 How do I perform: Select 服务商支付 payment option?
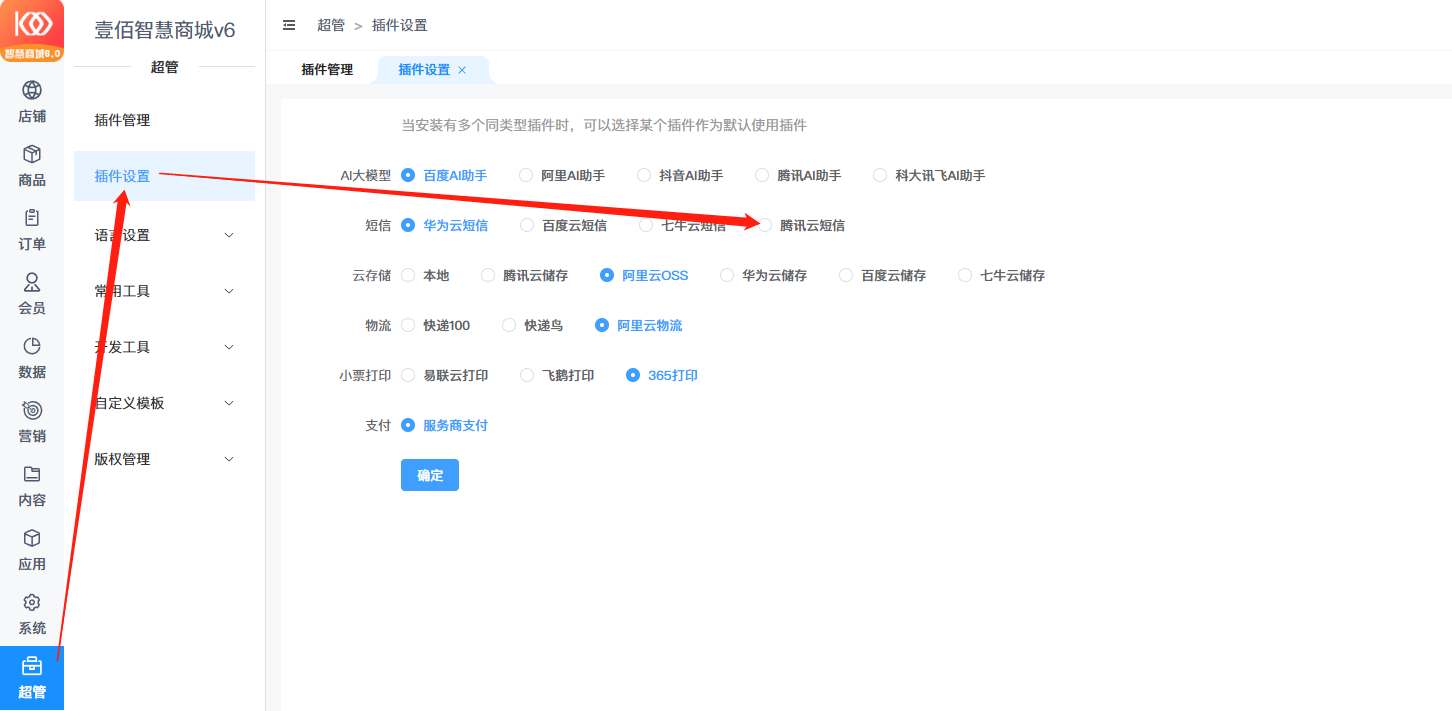click(408, 425)
